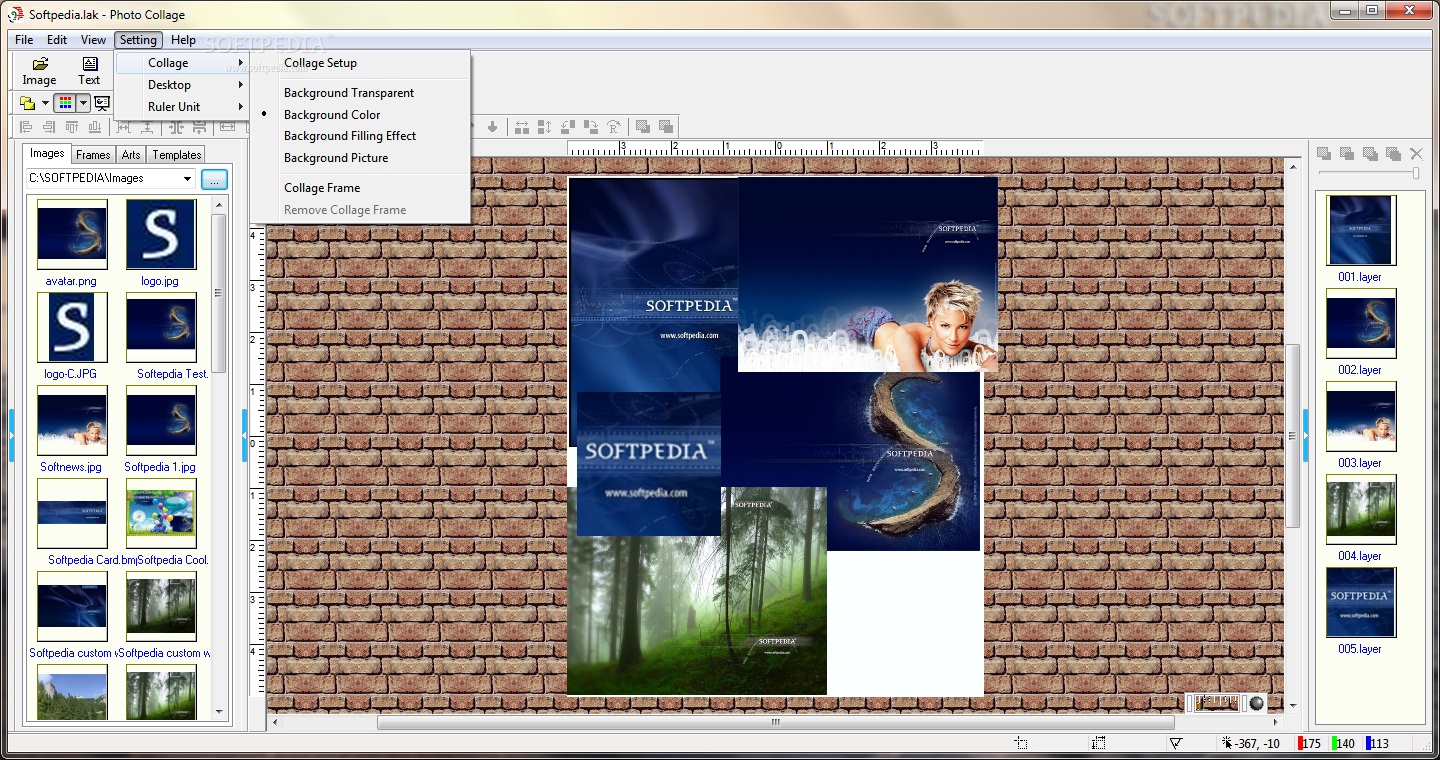Open the image folder path dropdown
This screenshot has width=1440, height=760.
point(187,179)
